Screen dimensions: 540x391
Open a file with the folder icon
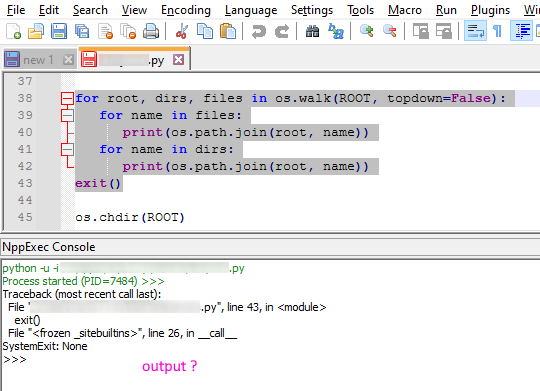36,31
